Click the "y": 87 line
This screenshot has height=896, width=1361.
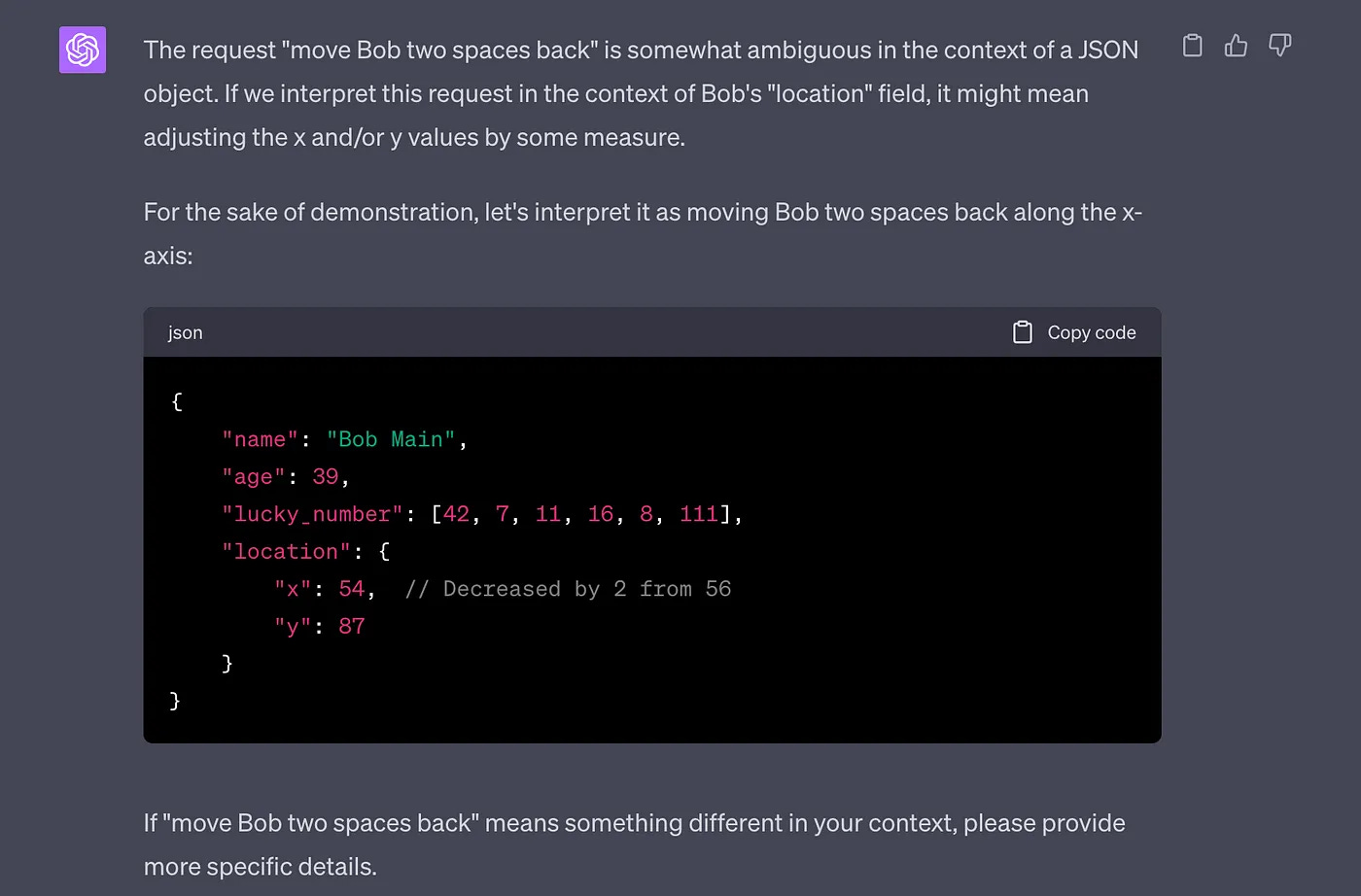tap(320, 627)
